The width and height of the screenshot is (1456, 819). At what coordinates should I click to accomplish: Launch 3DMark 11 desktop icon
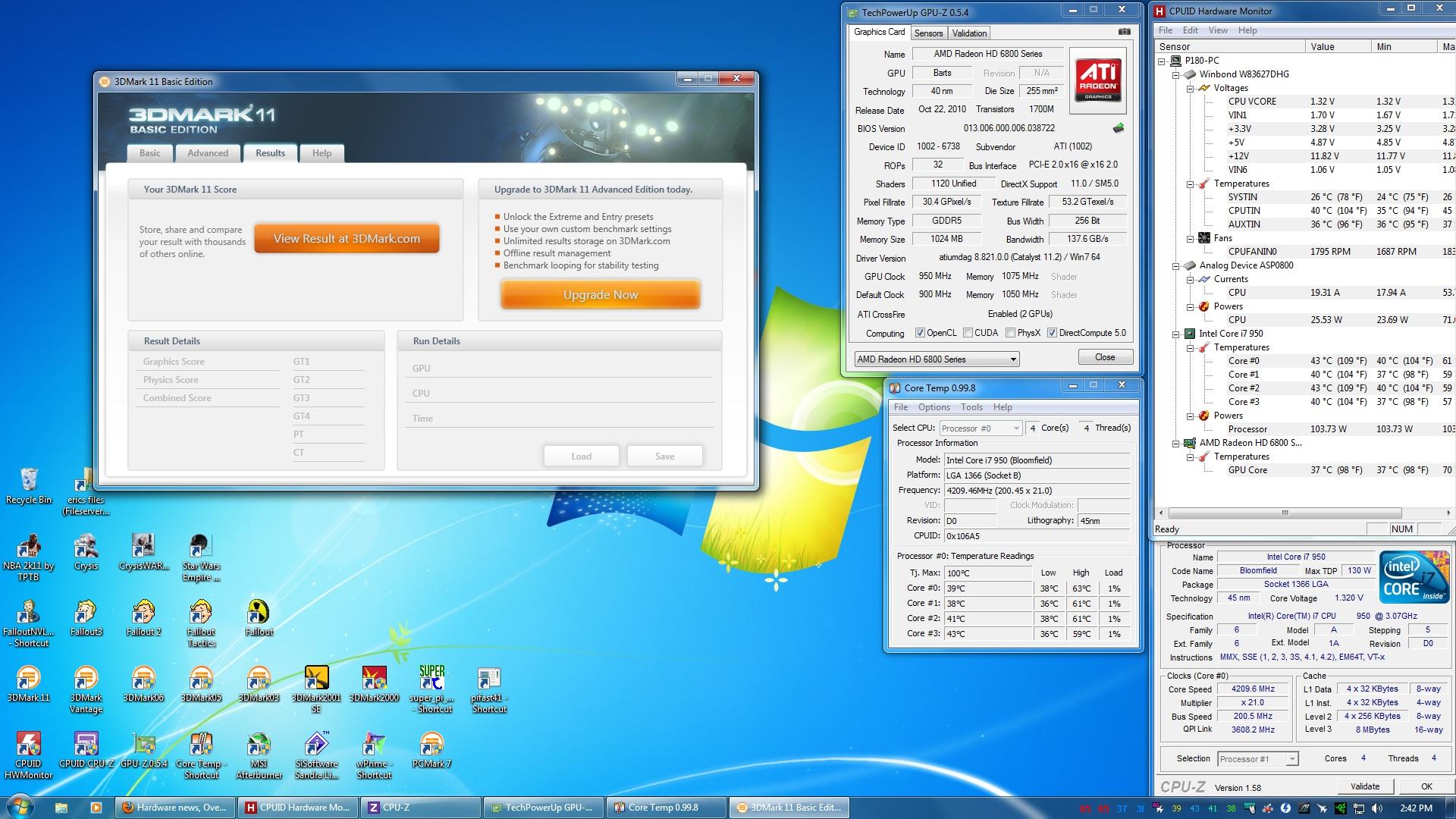29,683
